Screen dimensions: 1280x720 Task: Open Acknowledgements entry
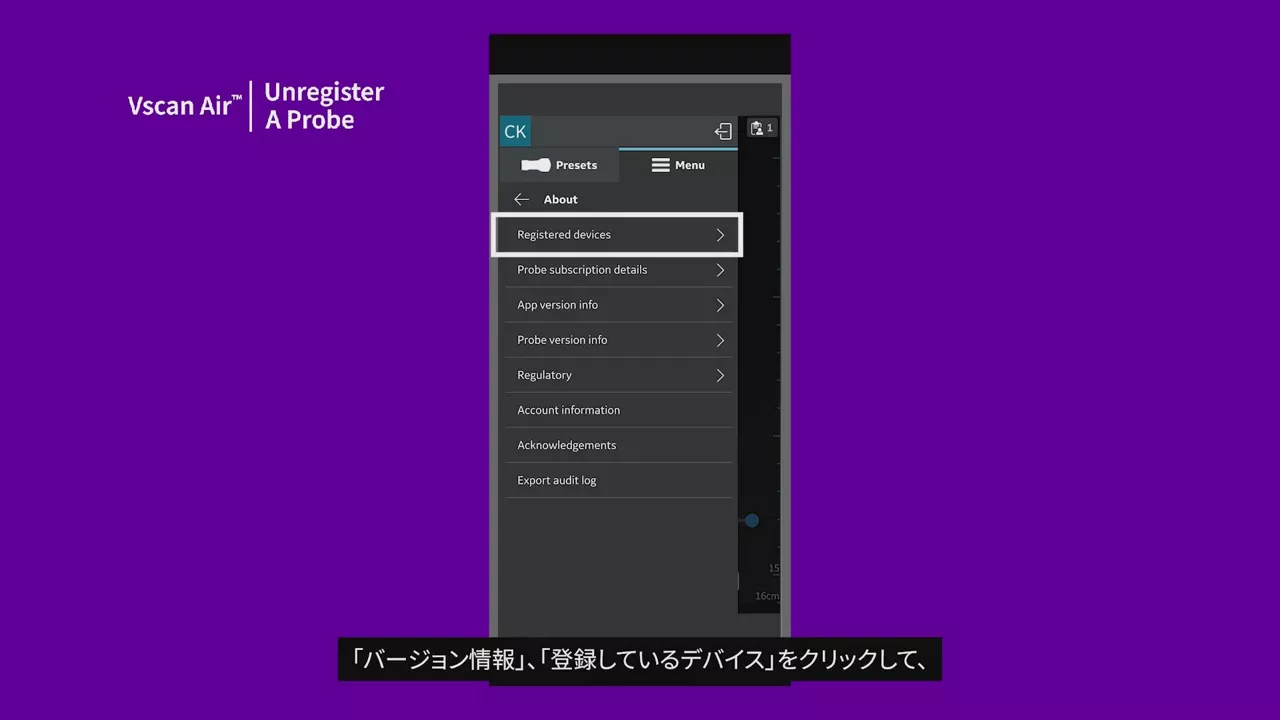(619, 445)
